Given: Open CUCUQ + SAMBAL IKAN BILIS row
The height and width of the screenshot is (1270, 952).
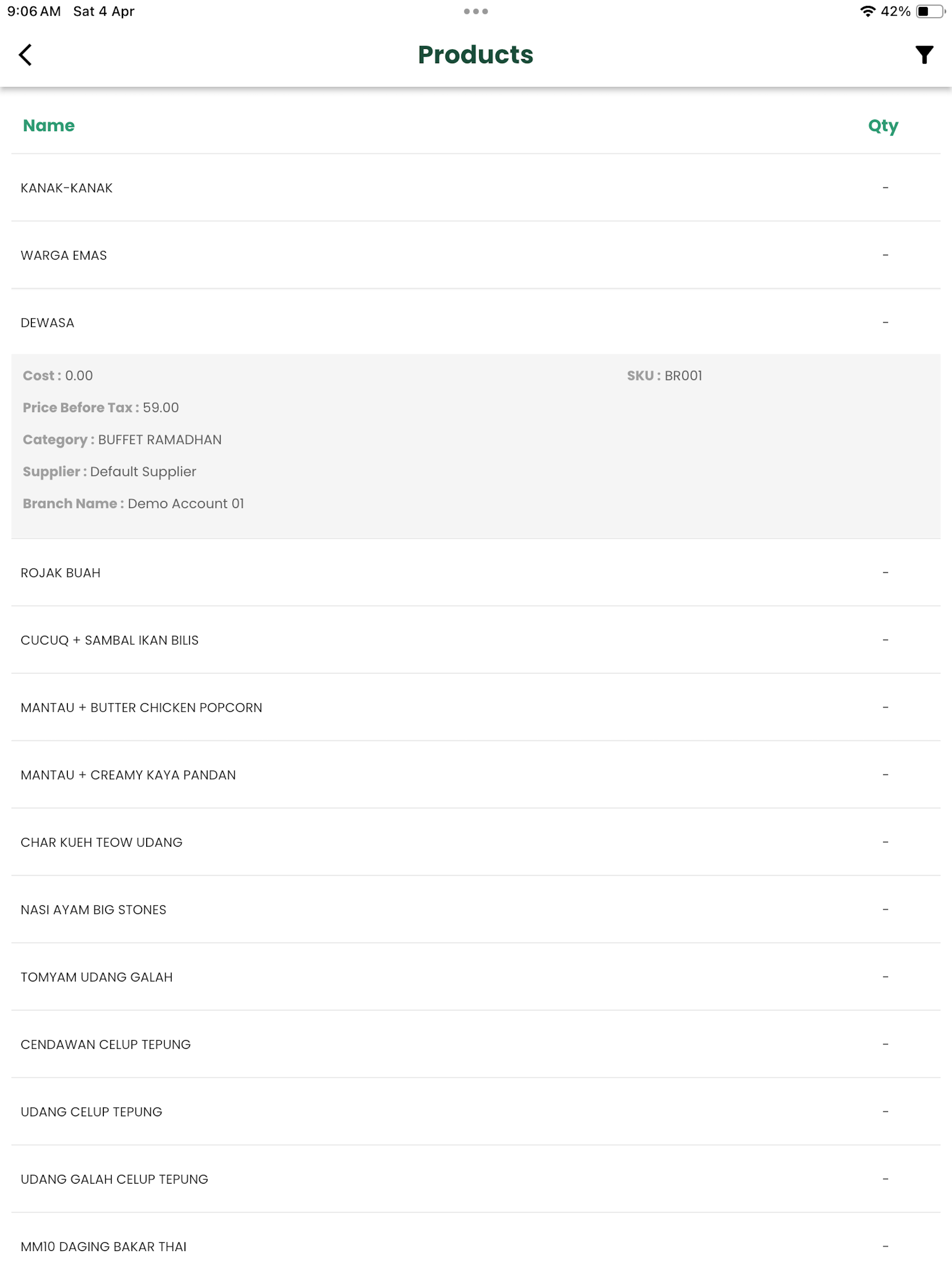Looking at the screenshot, I should (476, 640).
